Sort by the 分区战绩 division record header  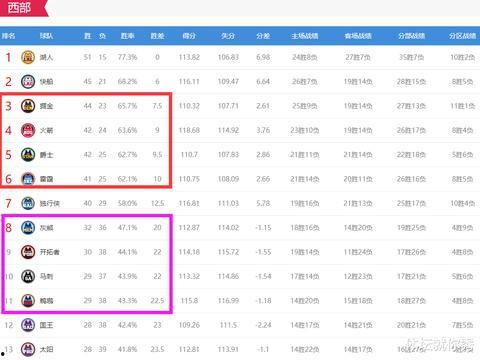[462, 36]
